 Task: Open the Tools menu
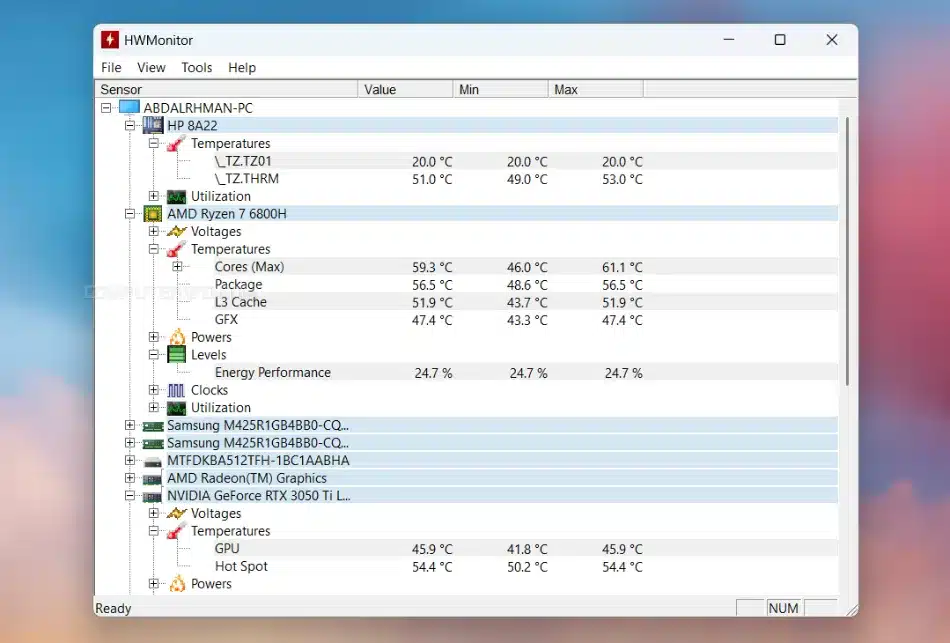[x=197, y=68]
